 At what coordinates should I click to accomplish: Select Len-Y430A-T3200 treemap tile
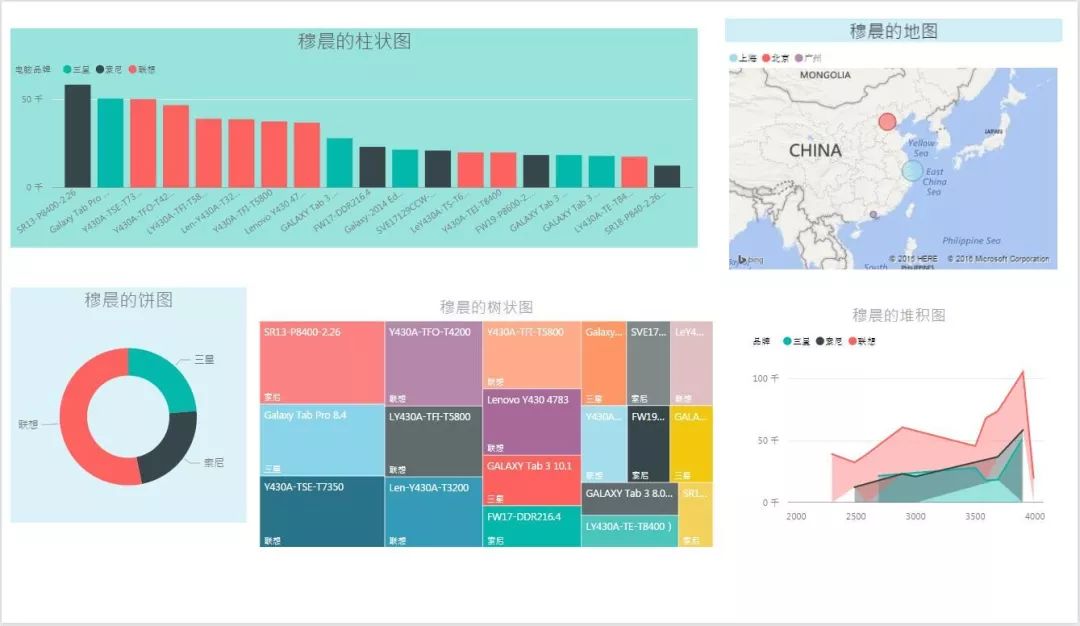(433, 512)
